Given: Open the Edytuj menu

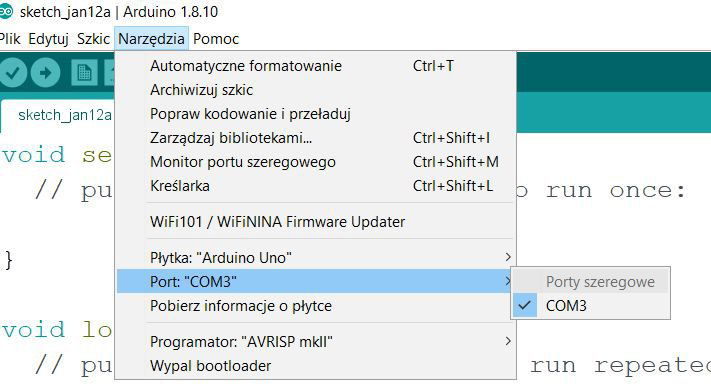Looking at the screenshot, I should pyautogui.click(x=48, y=39).
